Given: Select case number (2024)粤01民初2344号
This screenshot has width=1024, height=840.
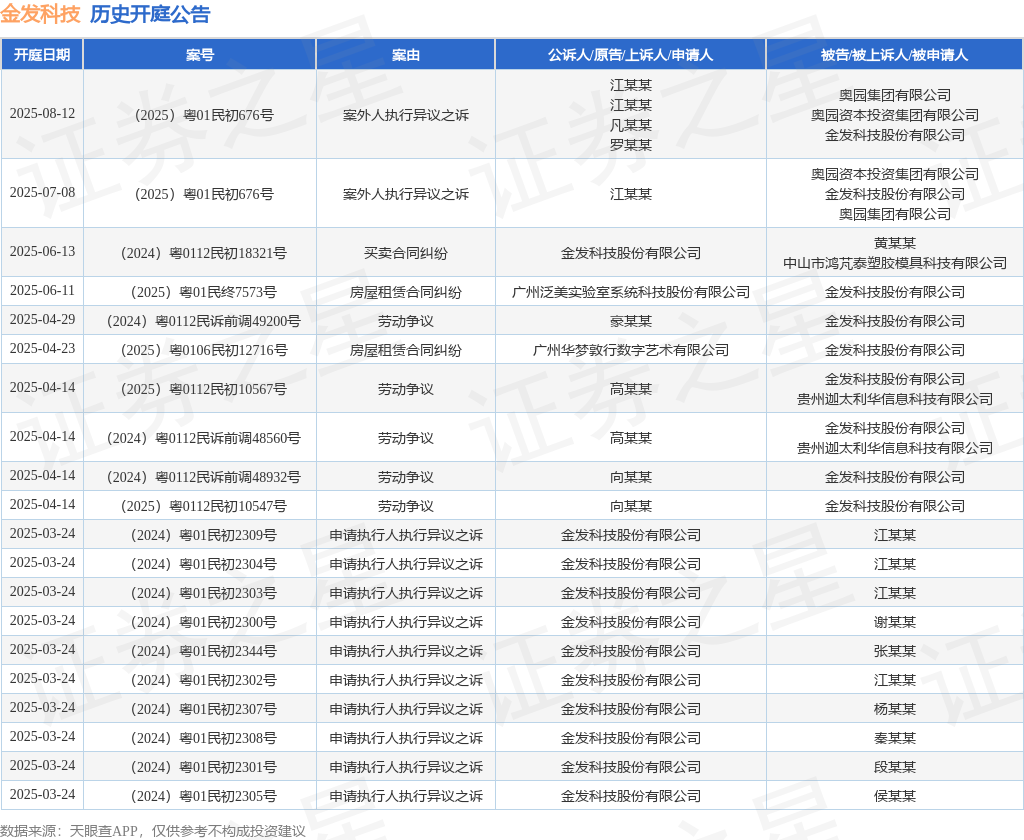Looking at the screenshot, I should 204,651.
